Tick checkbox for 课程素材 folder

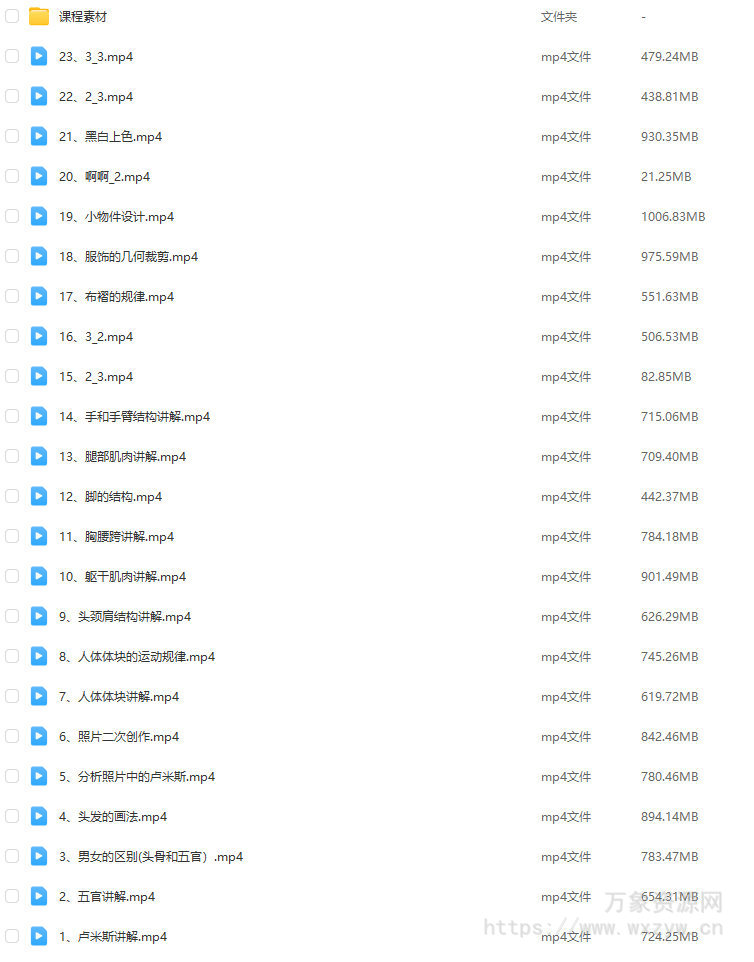click(12, 17)
